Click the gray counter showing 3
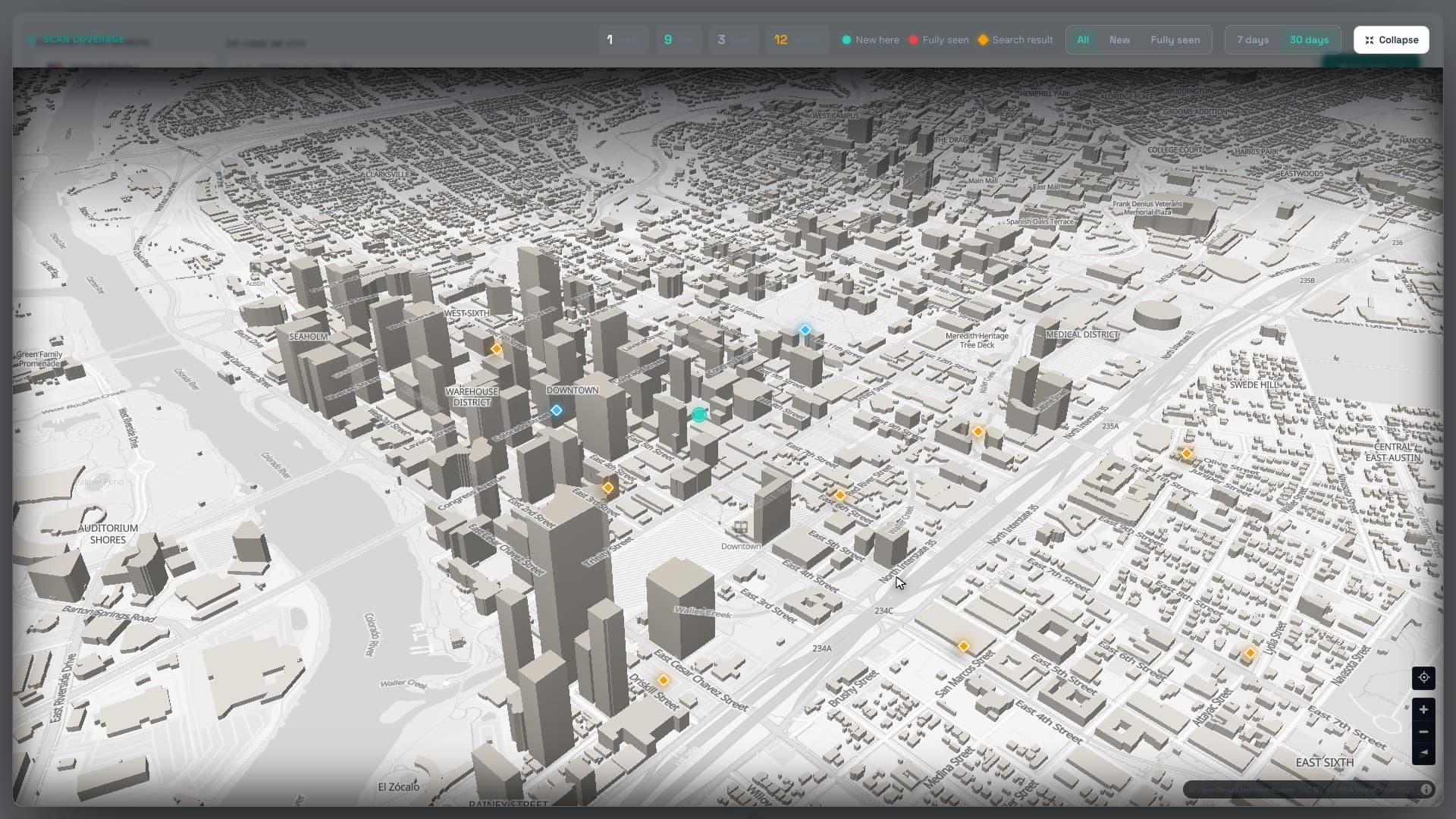1456x819 pixels. tap(733, 40)
